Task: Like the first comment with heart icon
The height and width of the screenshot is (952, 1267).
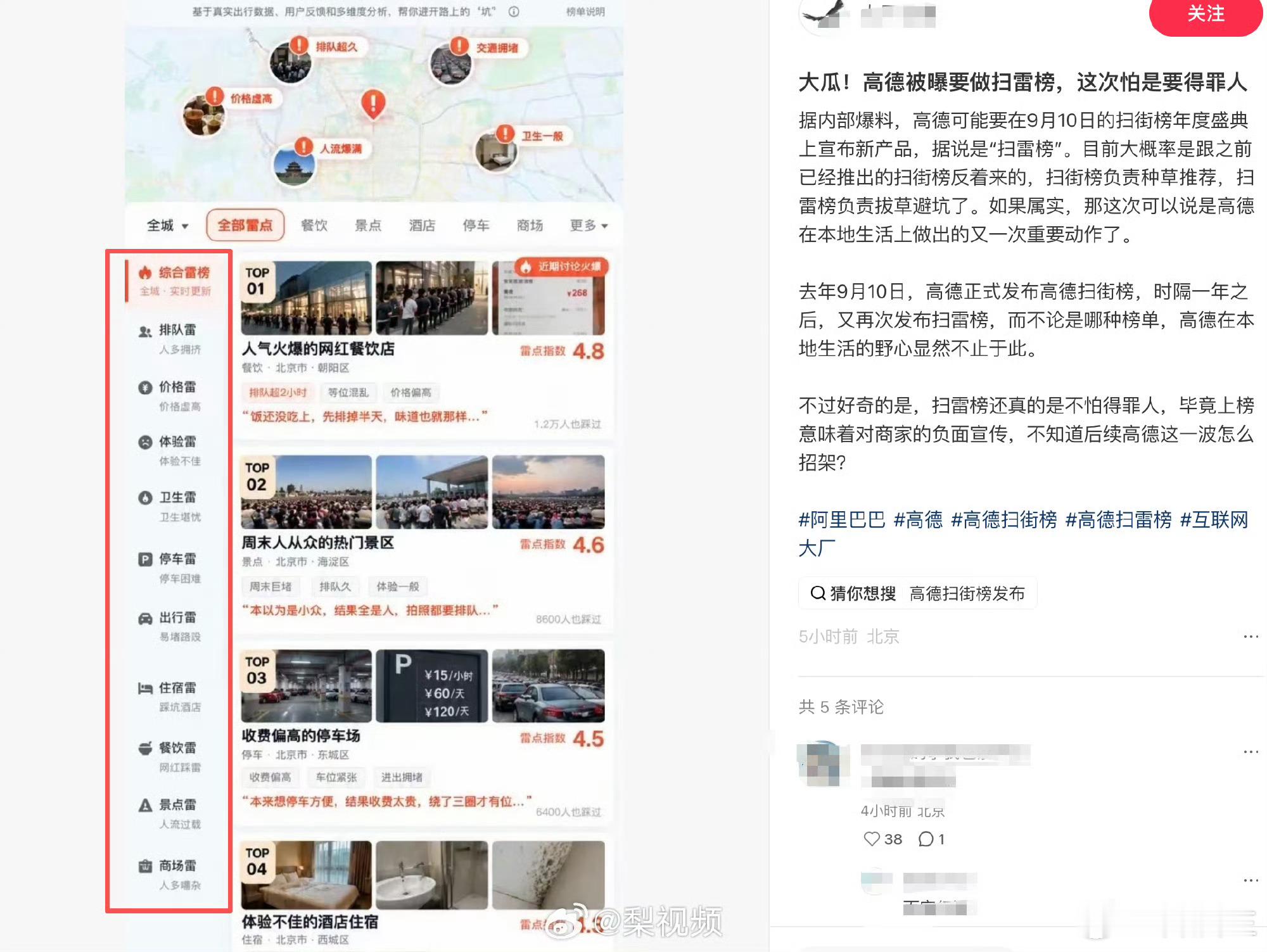Action: (872, 839)
